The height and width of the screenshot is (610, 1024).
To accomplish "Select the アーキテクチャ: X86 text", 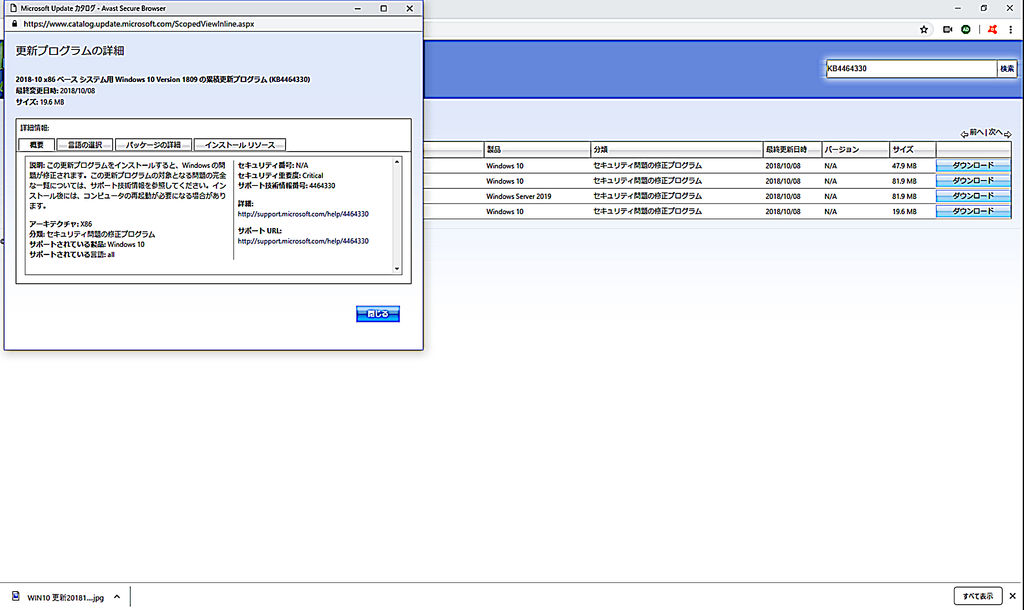I will pos(60,224).
